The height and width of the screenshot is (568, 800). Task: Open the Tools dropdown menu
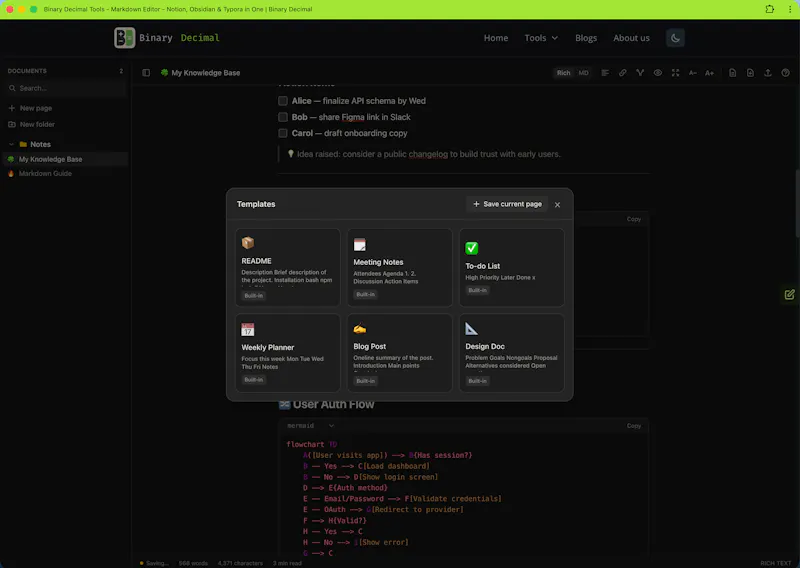(541, 38)
